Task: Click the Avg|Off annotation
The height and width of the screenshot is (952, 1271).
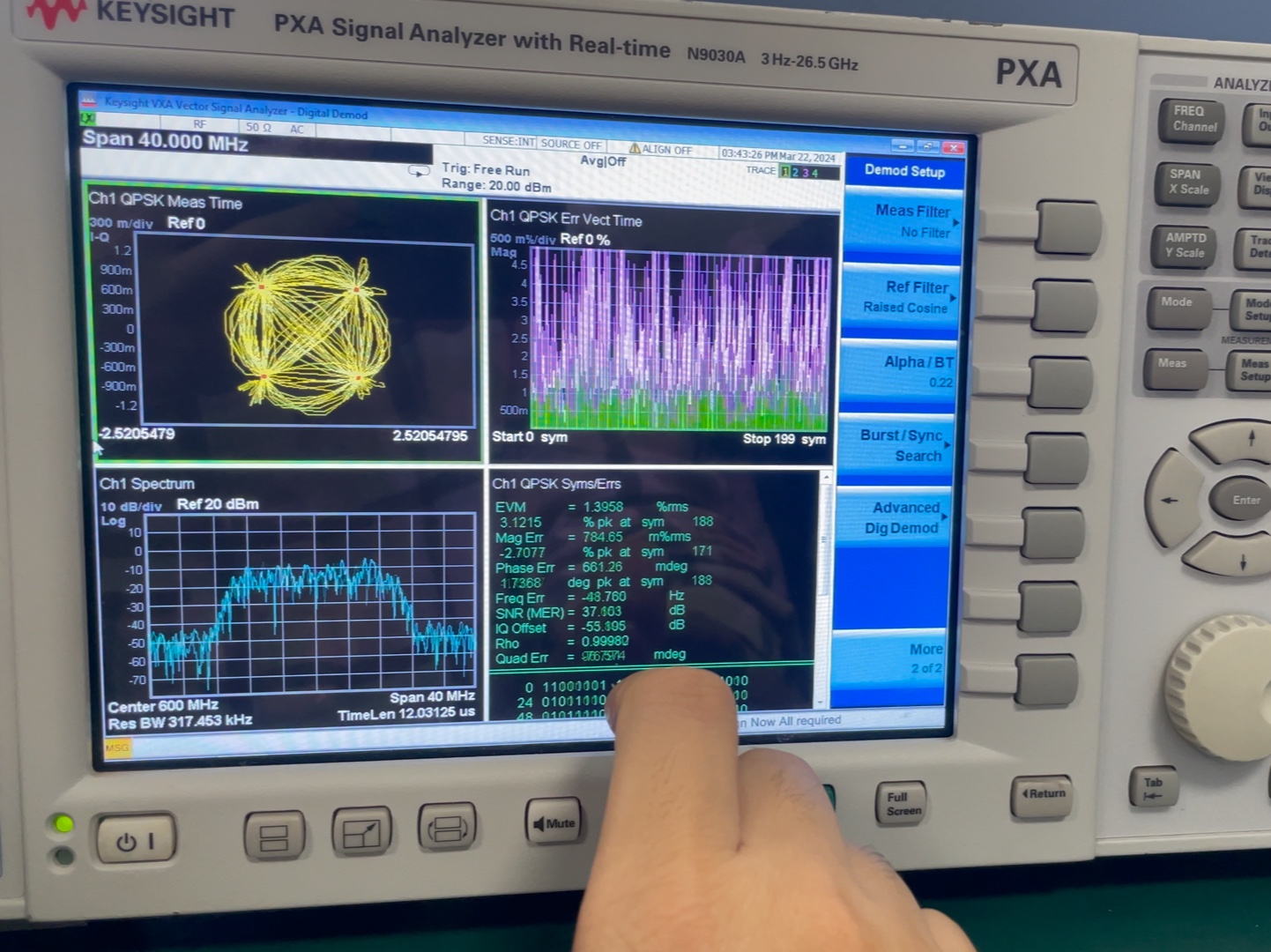Action: point(603,160)
